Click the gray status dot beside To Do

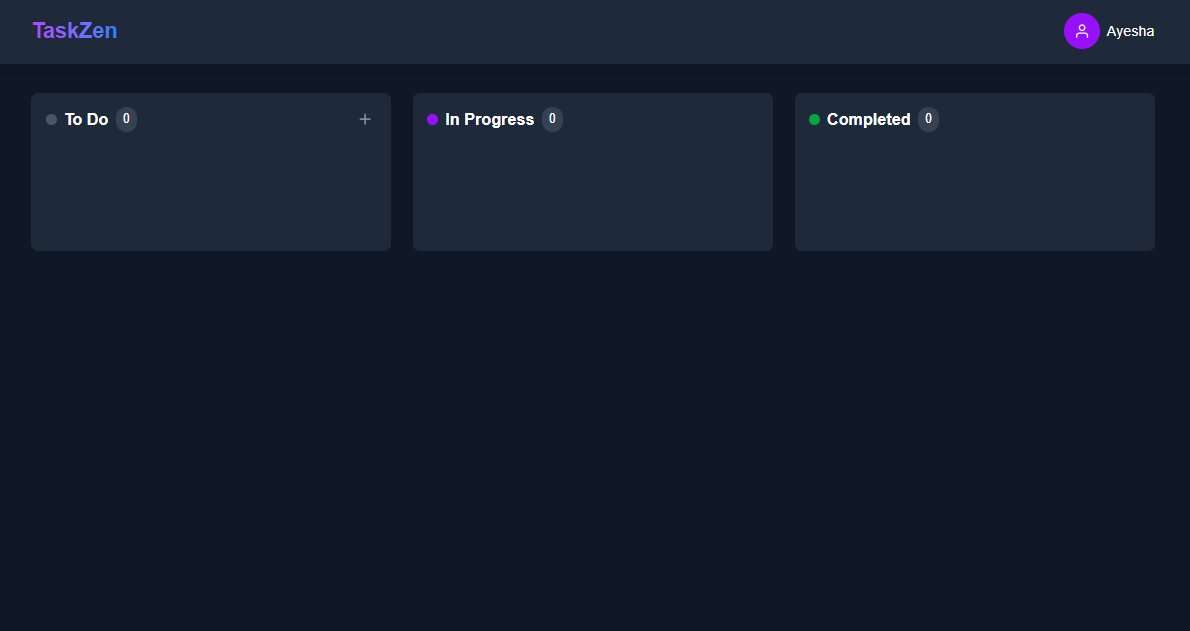click(51, 119)
